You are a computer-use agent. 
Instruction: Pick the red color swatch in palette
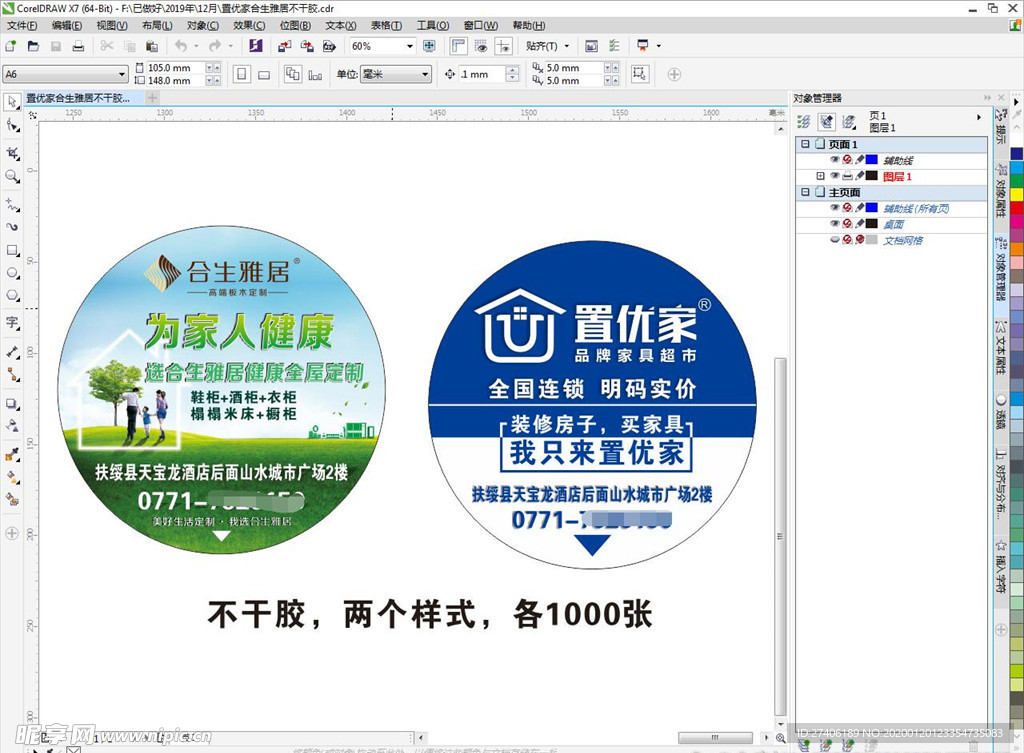pyautogui.click(x=1017, y=208)
